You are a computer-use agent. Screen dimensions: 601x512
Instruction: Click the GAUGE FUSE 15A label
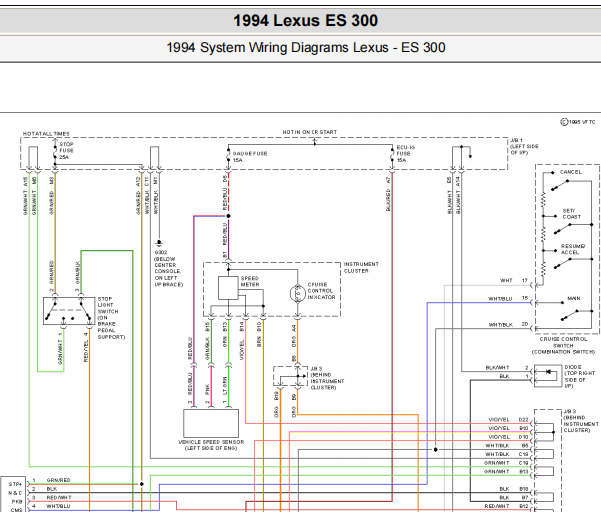[x=250, y=156]
